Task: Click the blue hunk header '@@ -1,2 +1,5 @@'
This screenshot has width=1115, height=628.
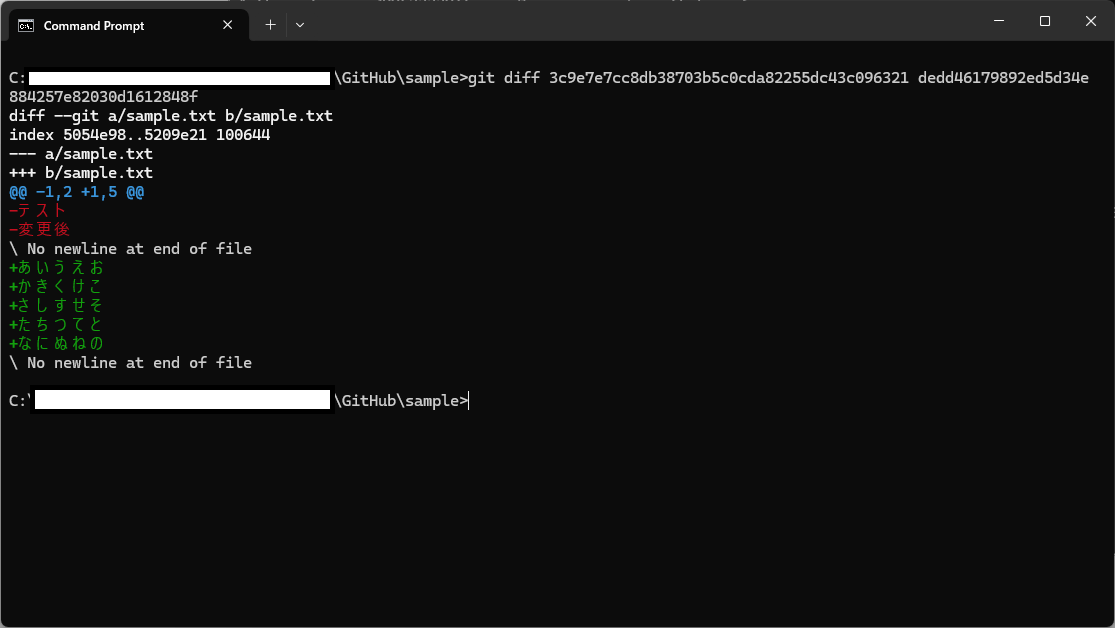Action: [75, 191]
